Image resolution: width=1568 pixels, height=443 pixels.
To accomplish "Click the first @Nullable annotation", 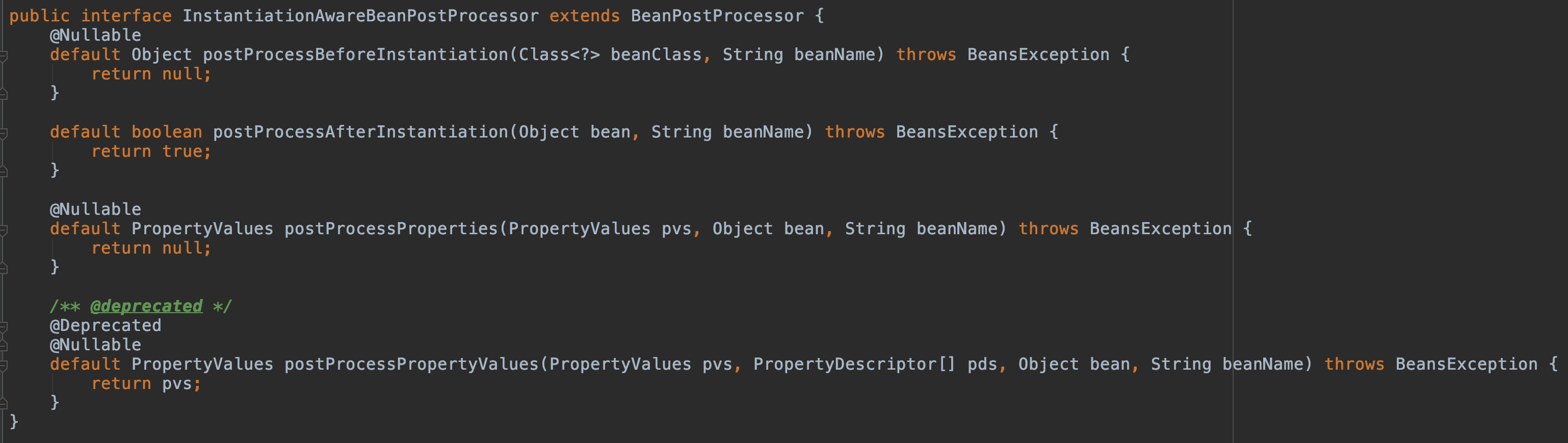I will pyautogui.click(x=95, y=35).
